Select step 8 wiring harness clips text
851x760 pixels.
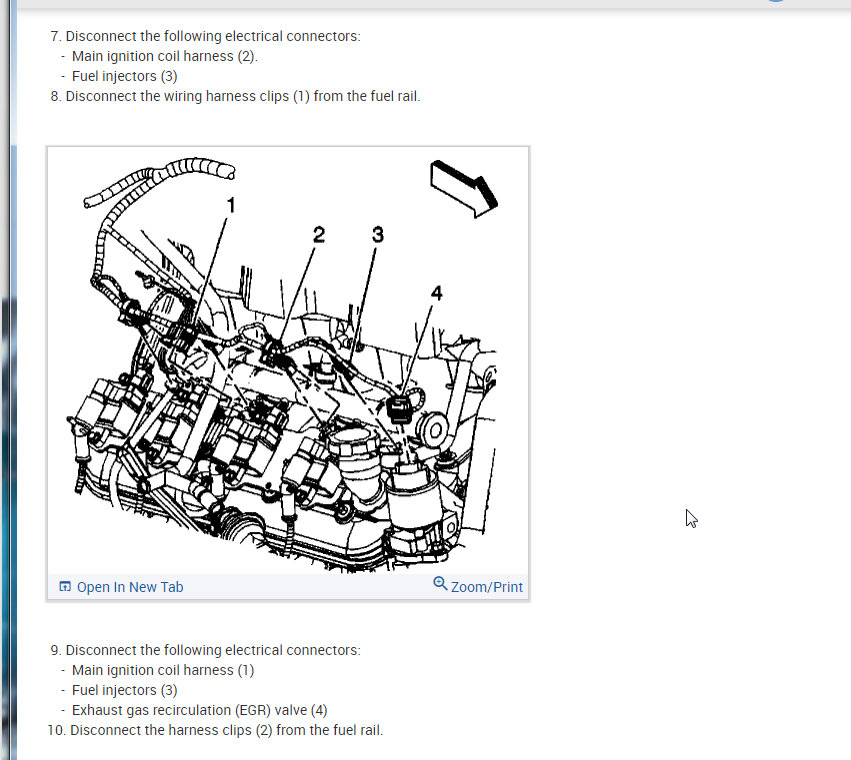(235, 97)
